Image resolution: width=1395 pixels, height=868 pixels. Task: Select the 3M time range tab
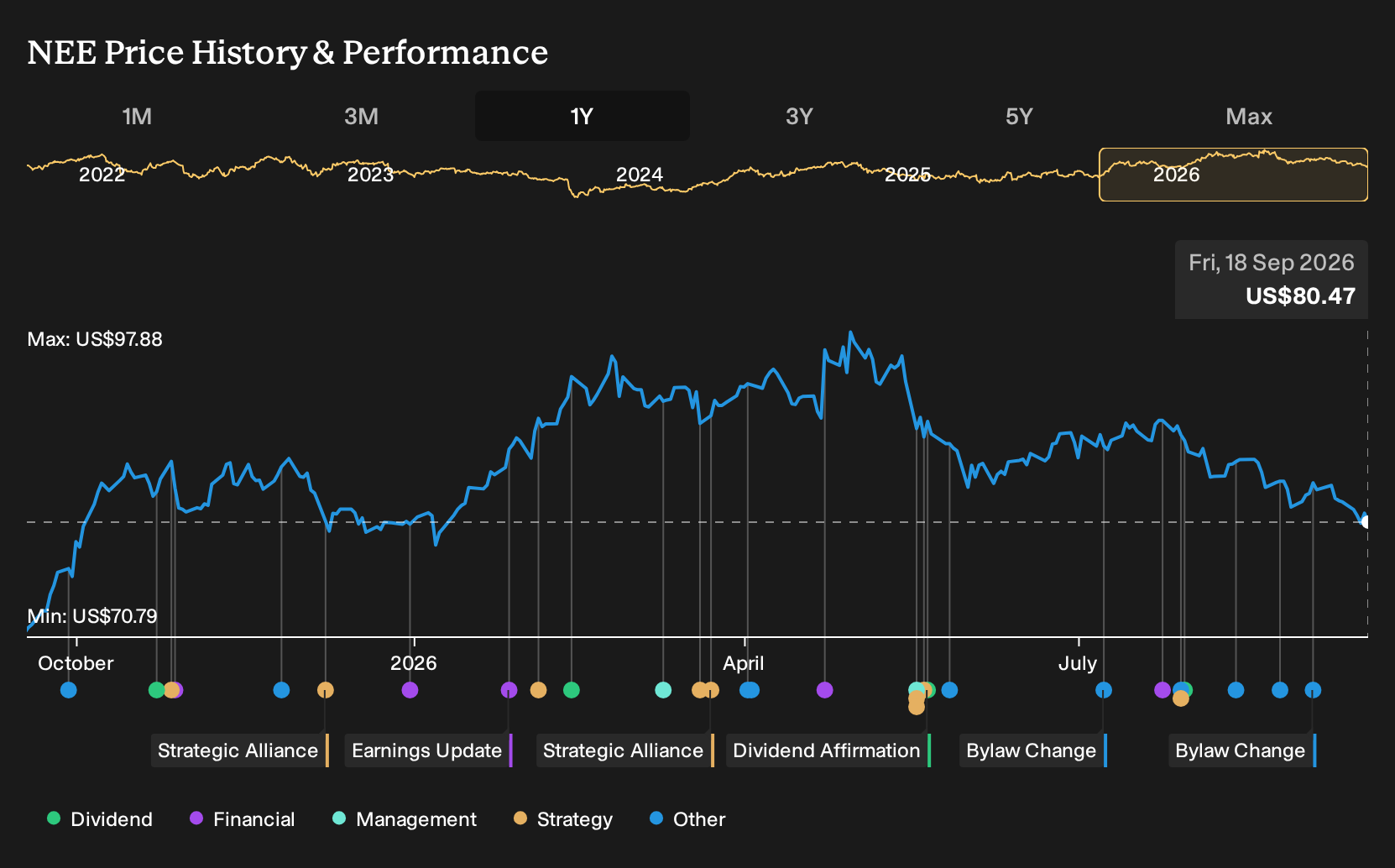point(361,116)
